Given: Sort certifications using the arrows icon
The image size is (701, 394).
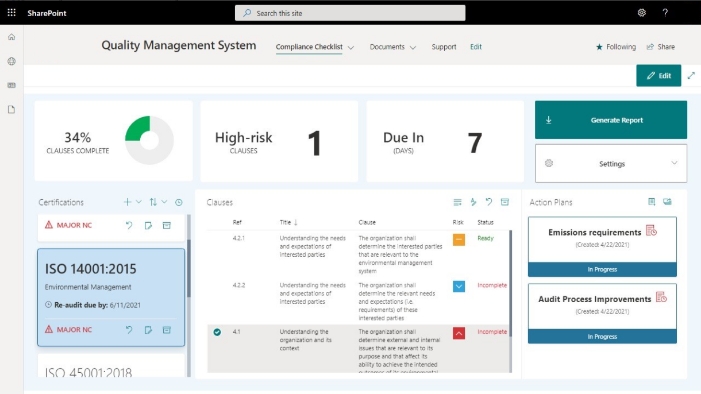Looking at the screenshot, I should coord(153,202).
